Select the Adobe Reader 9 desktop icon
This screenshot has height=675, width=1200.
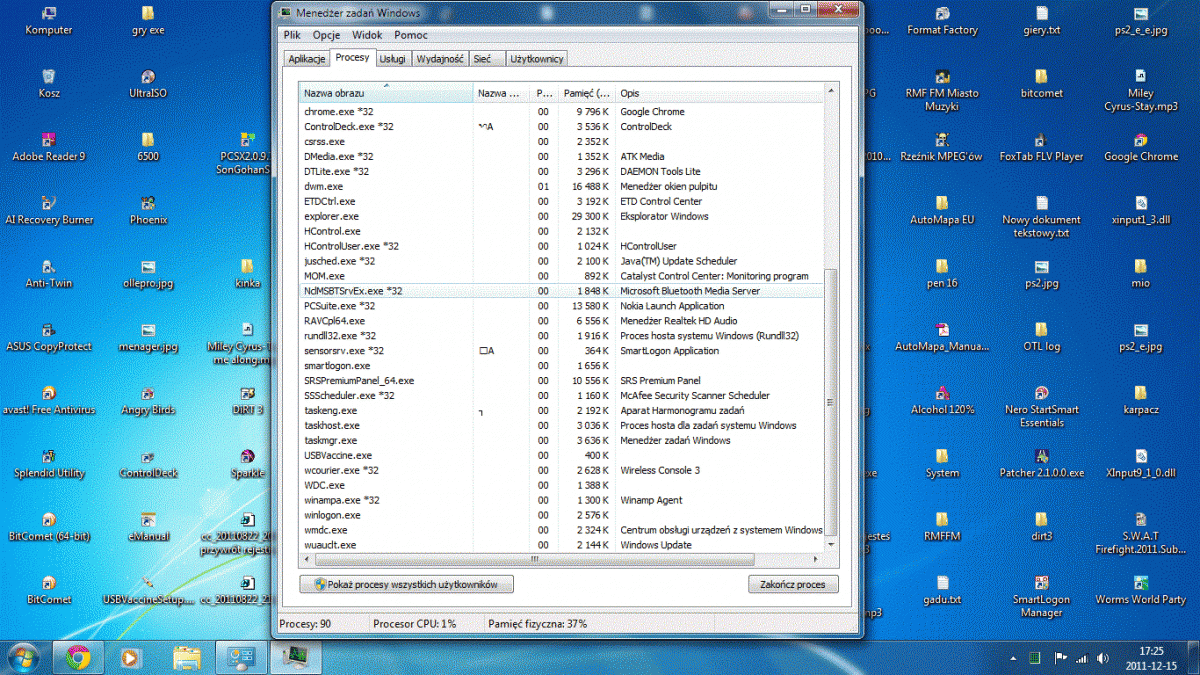[48, 146]
